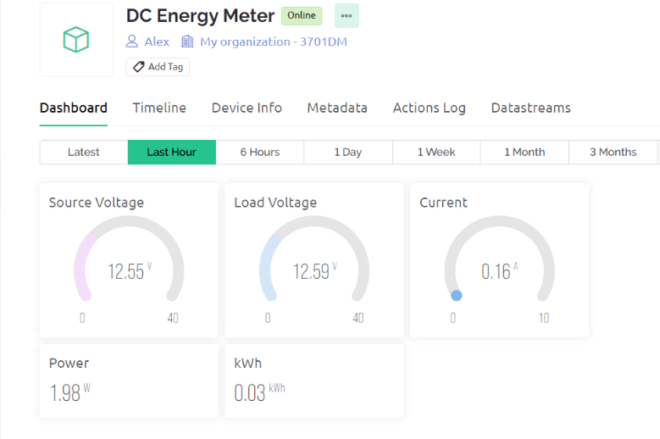The image size is (660, 439).
Task: Open the Datastreams tab
Action: click(x=531, y=108)
